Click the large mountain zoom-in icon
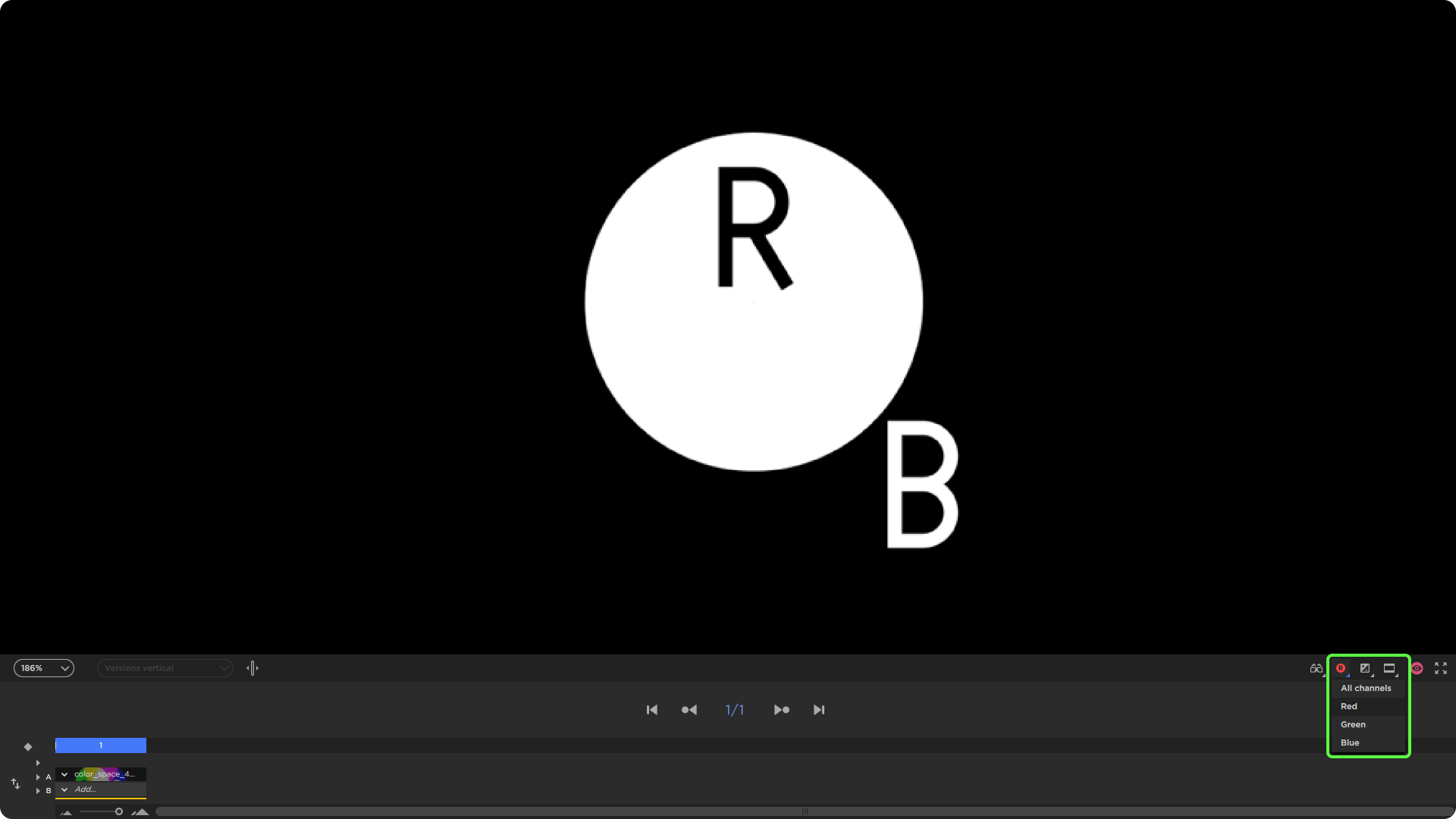Viewport: 1456px width, 819px height. click(x=140, y=811)
